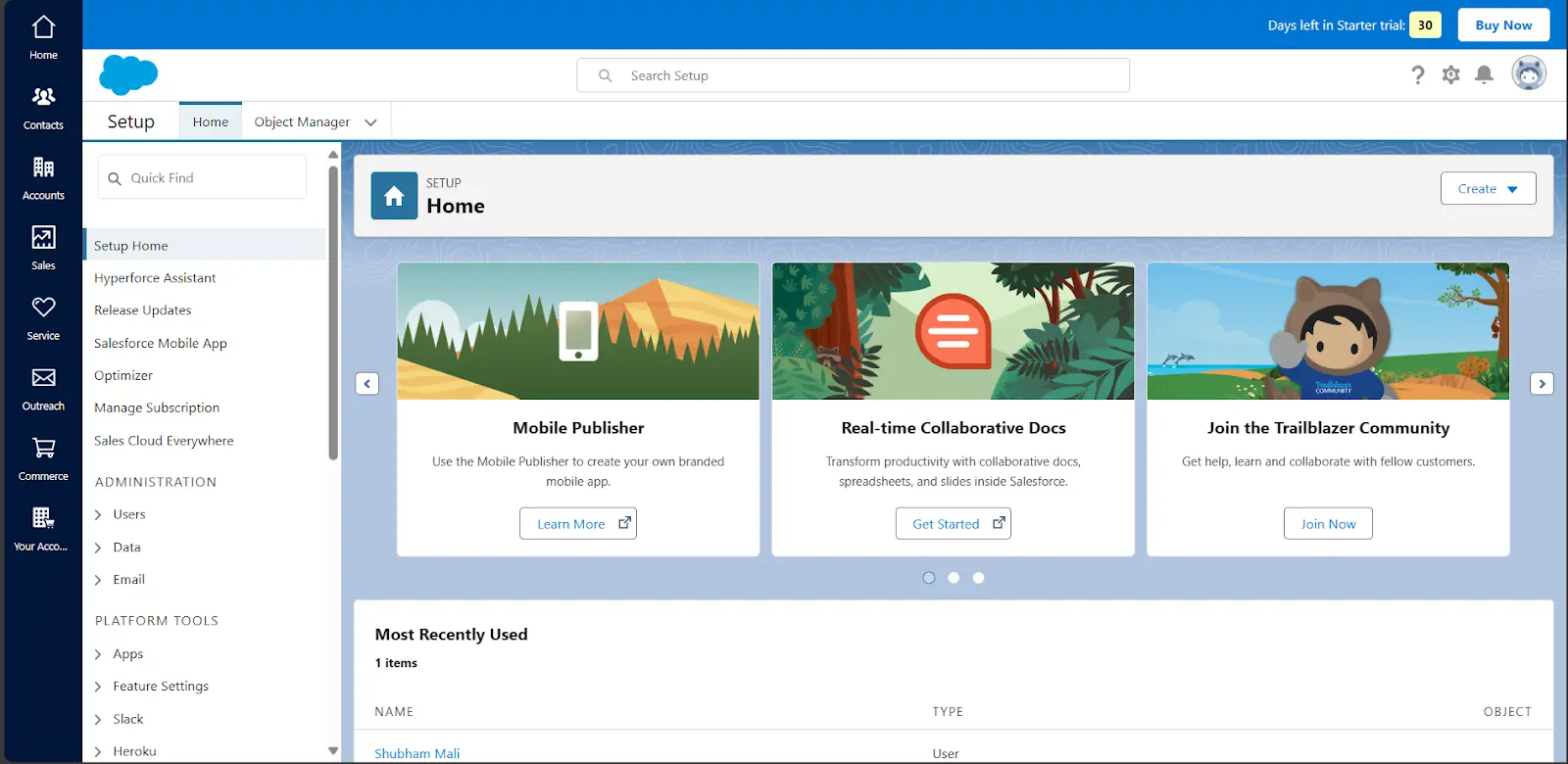
Task: Expand the Email tree node
Action: [98, 580]
